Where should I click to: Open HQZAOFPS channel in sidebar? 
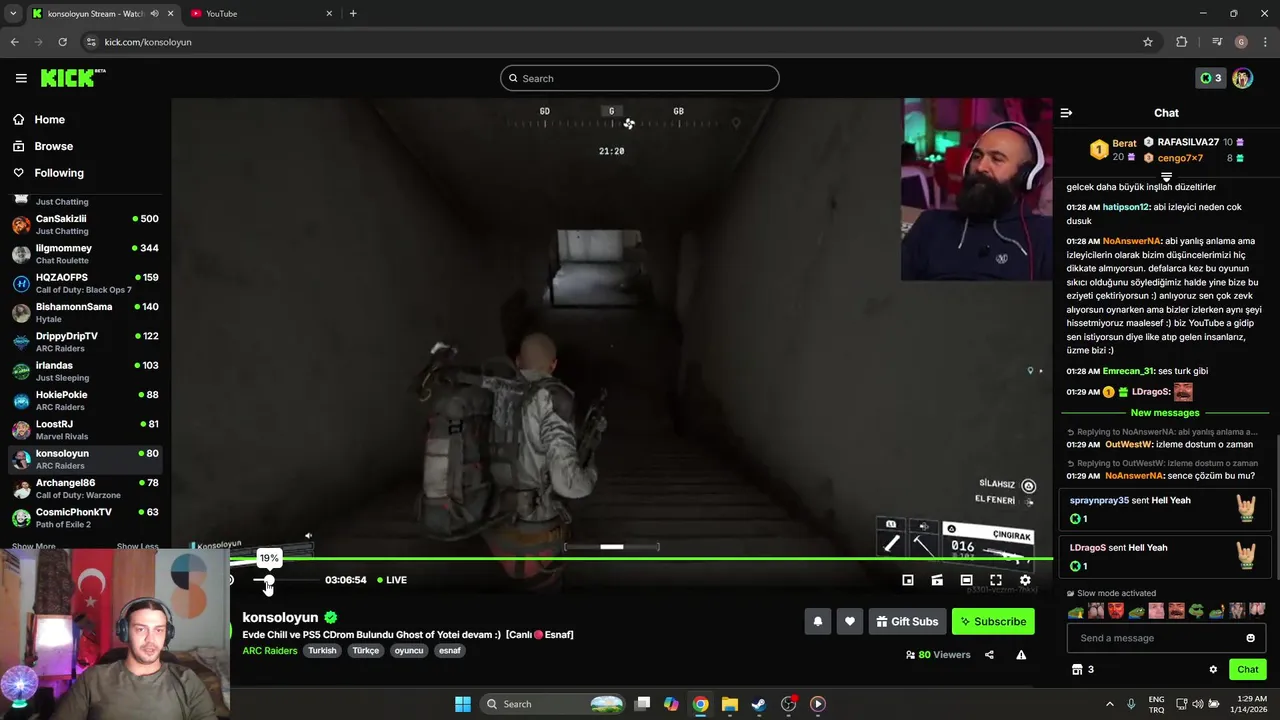[x=85, y=283]
